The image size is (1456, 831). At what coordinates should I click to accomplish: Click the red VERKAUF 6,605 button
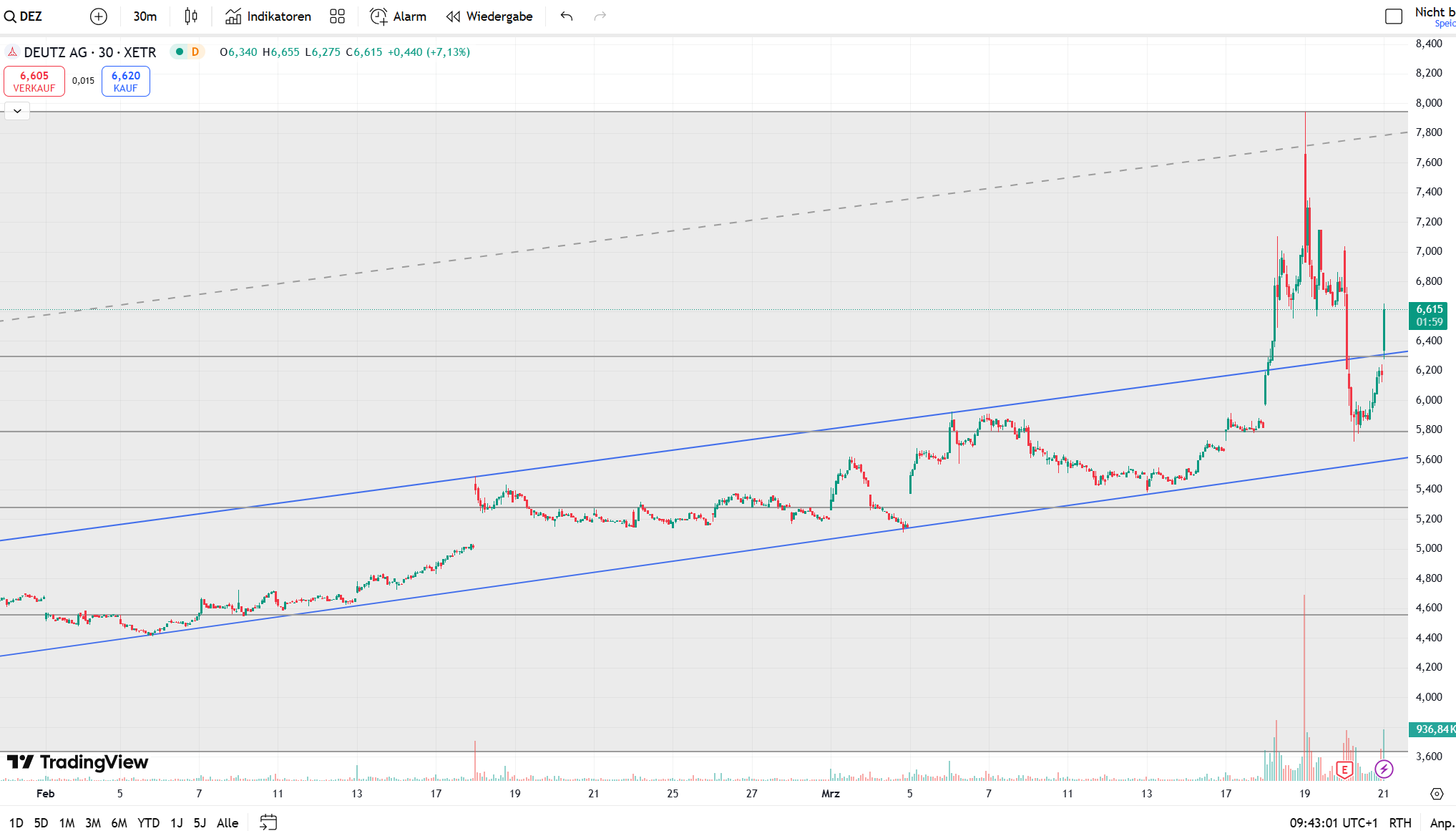(34, 81)
